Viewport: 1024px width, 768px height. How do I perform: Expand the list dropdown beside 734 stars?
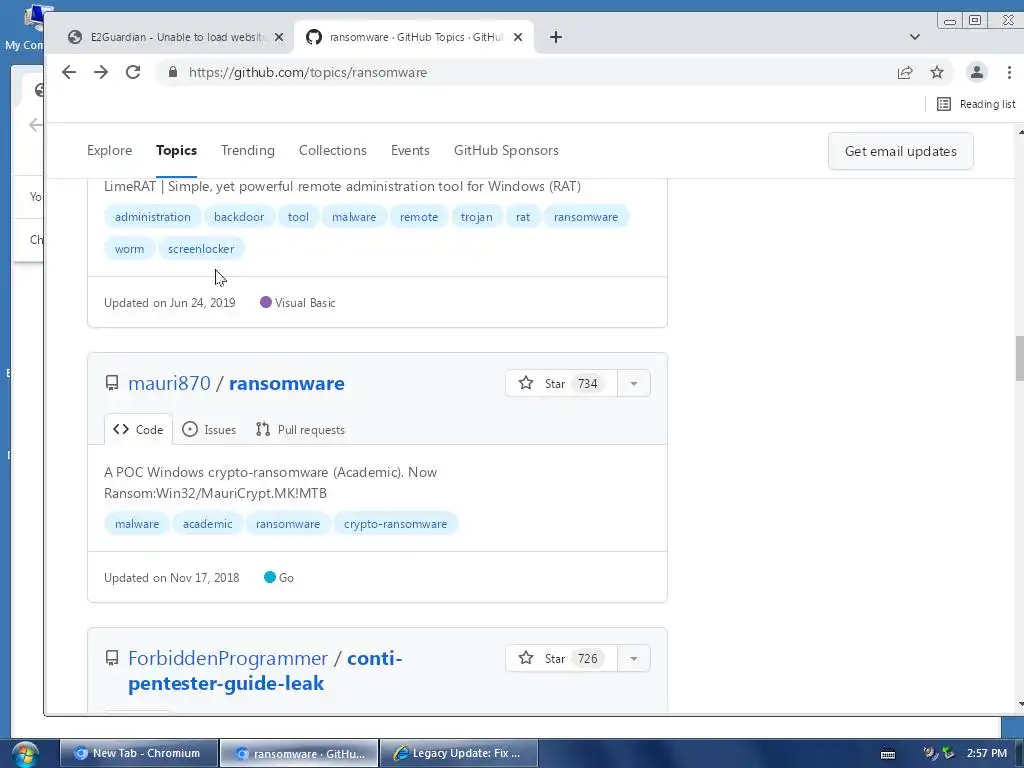tap(633, 383)
